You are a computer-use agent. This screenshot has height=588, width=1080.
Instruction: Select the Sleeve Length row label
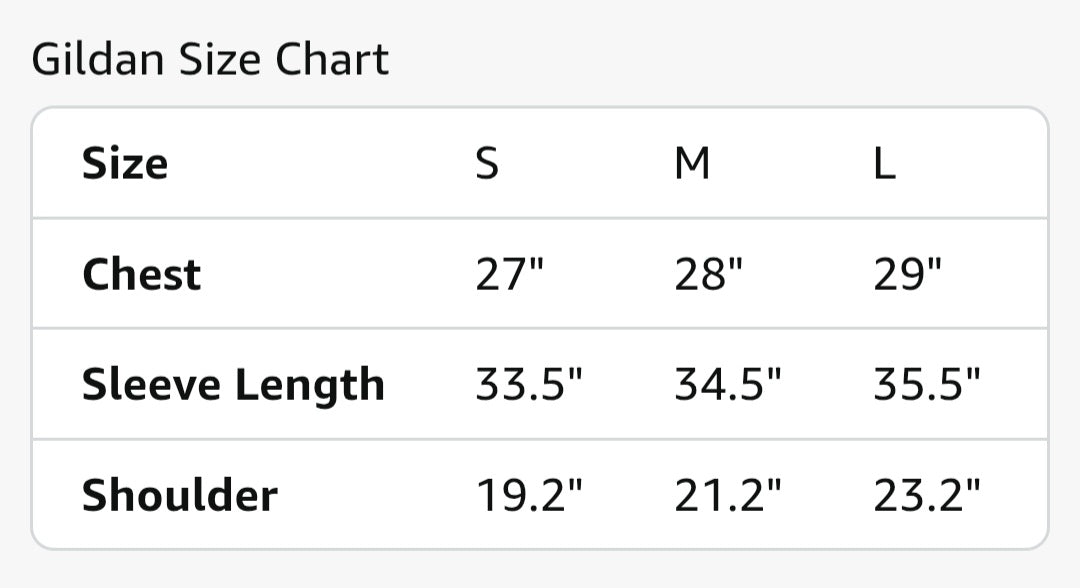233,385
